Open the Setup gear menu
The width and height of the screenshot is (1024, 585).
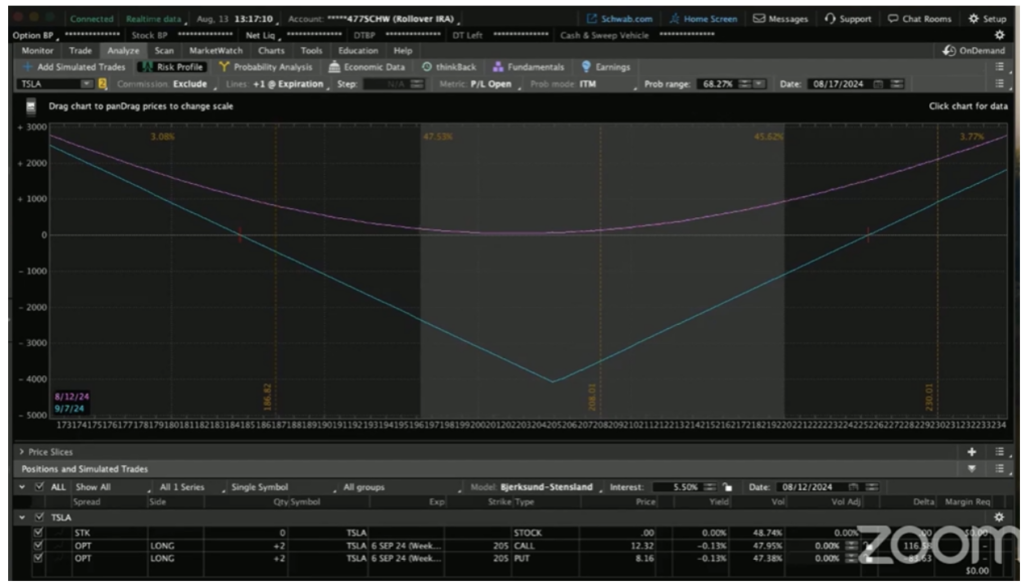pos(987,19)
